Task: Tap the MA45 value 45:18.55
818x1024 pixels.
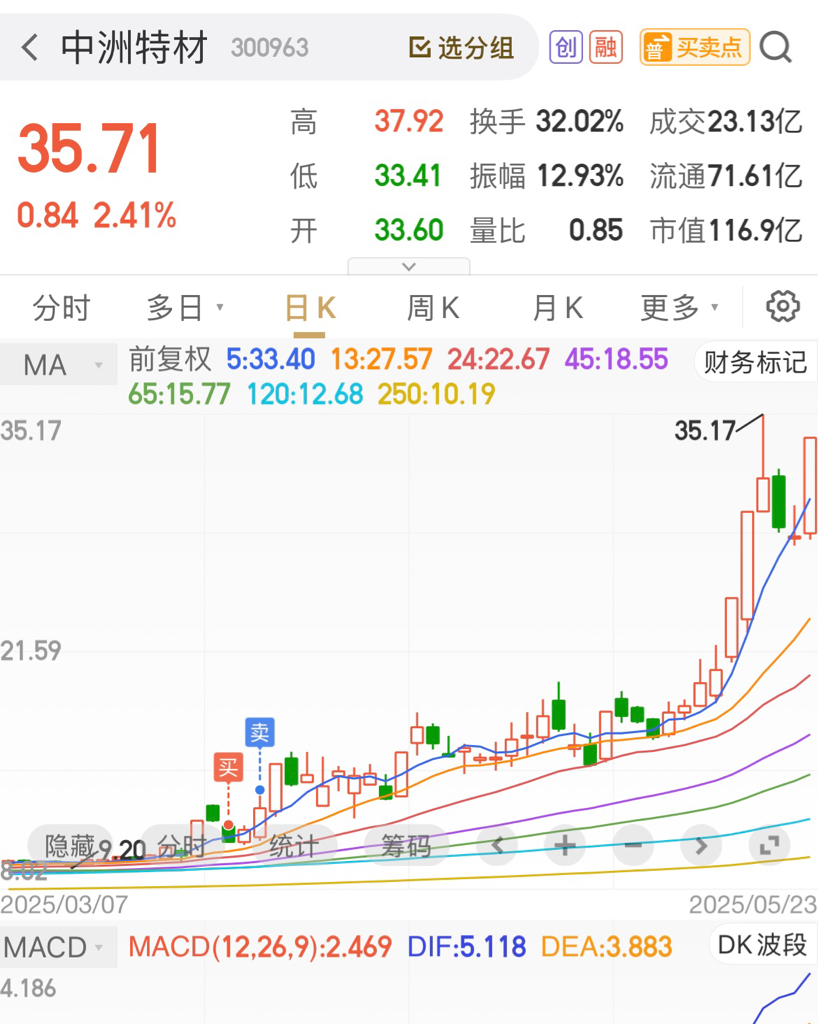Action: pyautogui.click(x=616, y=359)
